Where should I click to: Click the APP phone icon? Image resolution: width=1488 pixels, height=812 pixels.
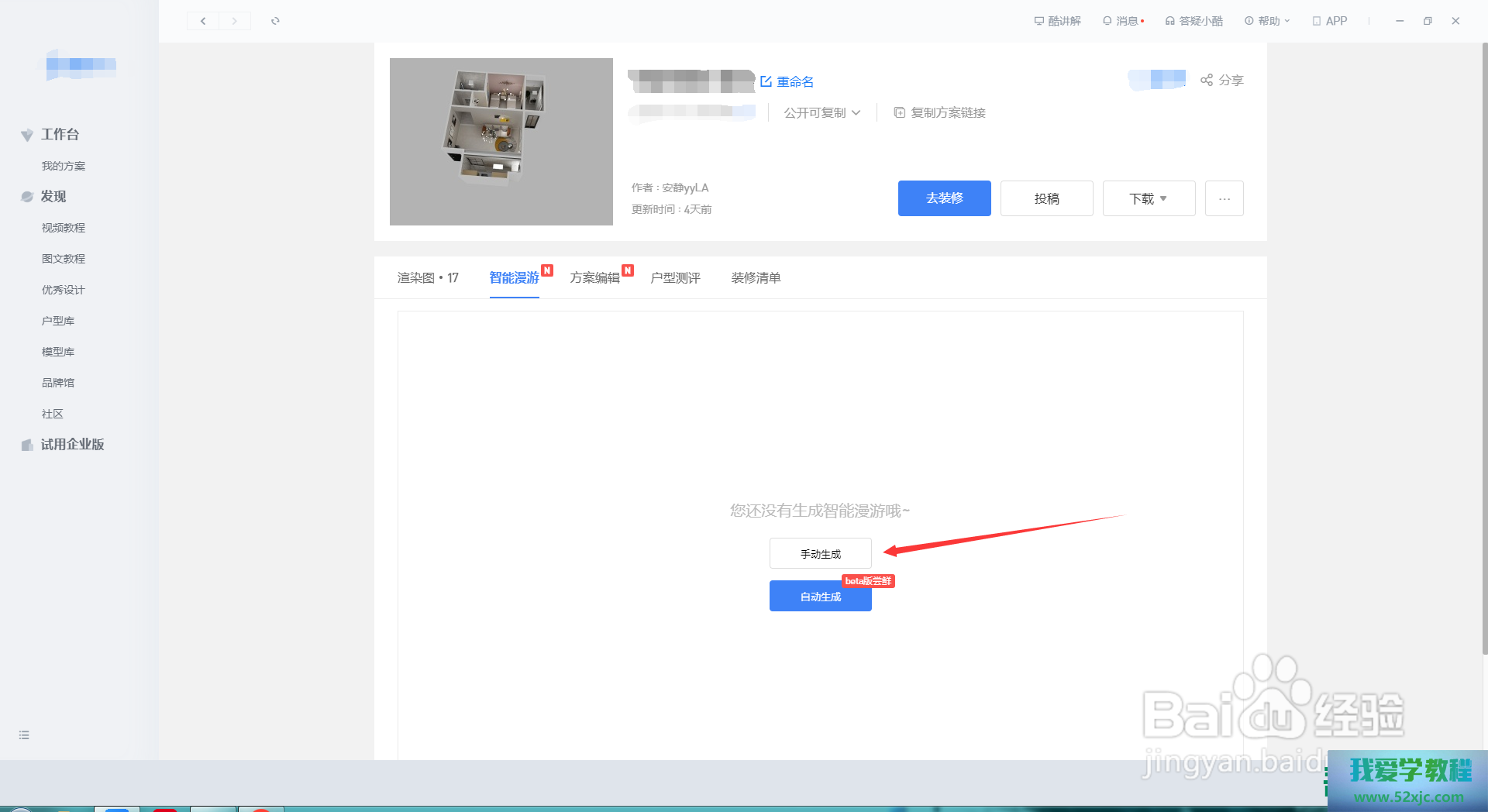click(1317, 21)
